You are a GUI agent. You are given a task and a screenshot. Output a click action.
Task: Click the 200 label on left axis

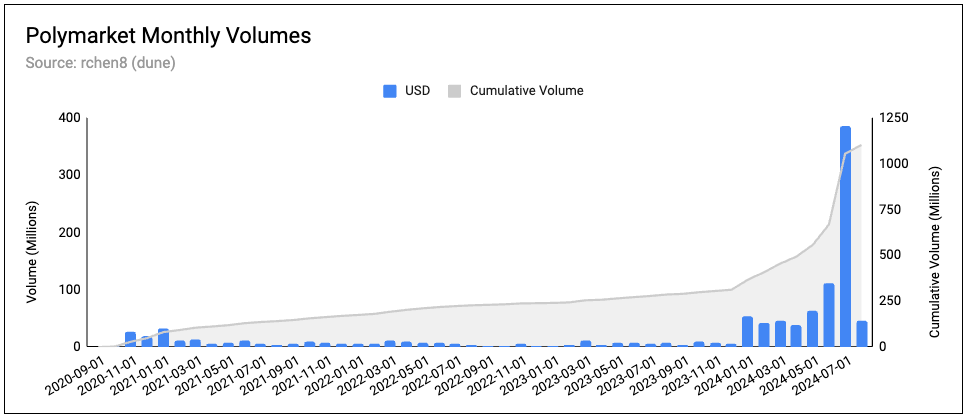[x=71, y=233]
